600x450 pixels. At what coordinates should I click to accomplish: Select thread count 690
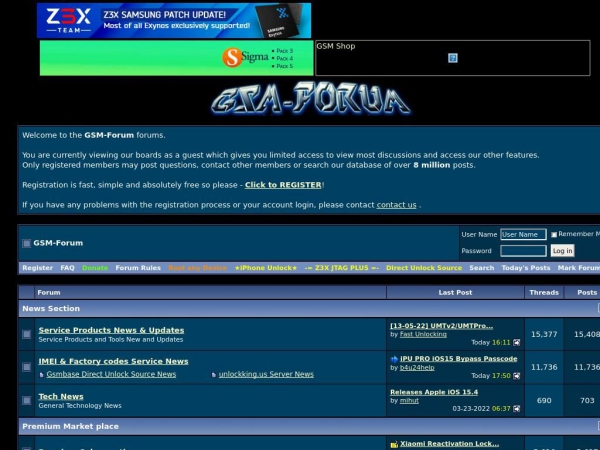pos(544,400)
